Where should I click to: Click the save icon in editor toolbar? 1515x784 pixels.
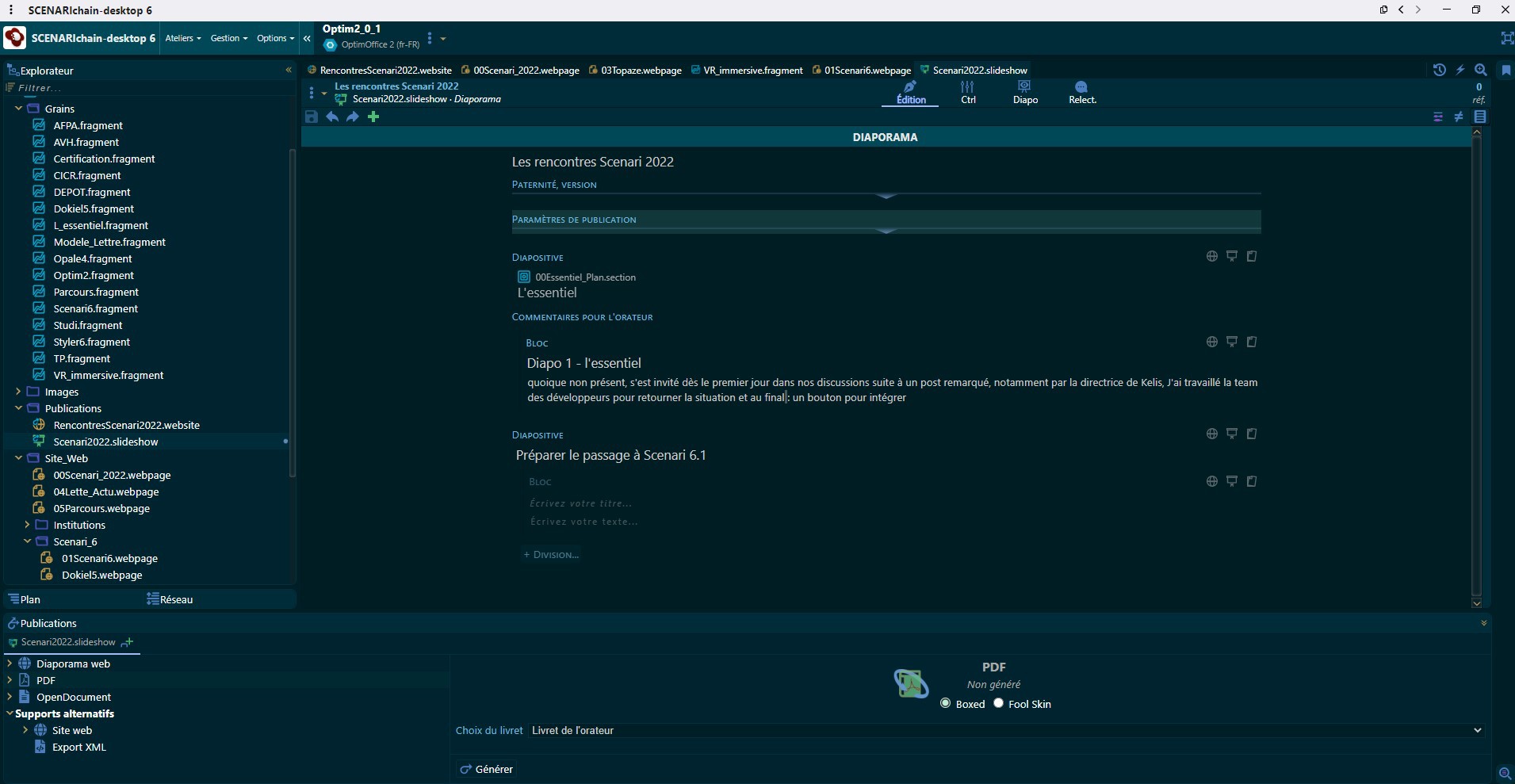(312, 117)
